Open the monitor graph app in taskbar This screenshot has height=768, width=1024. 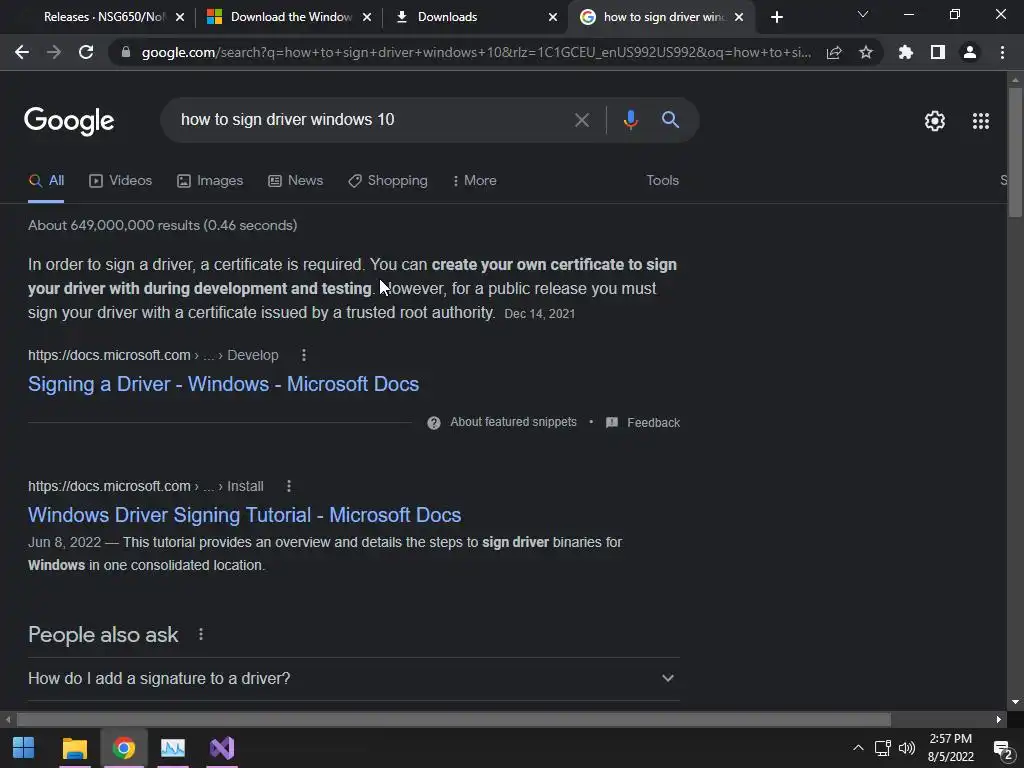173,748
